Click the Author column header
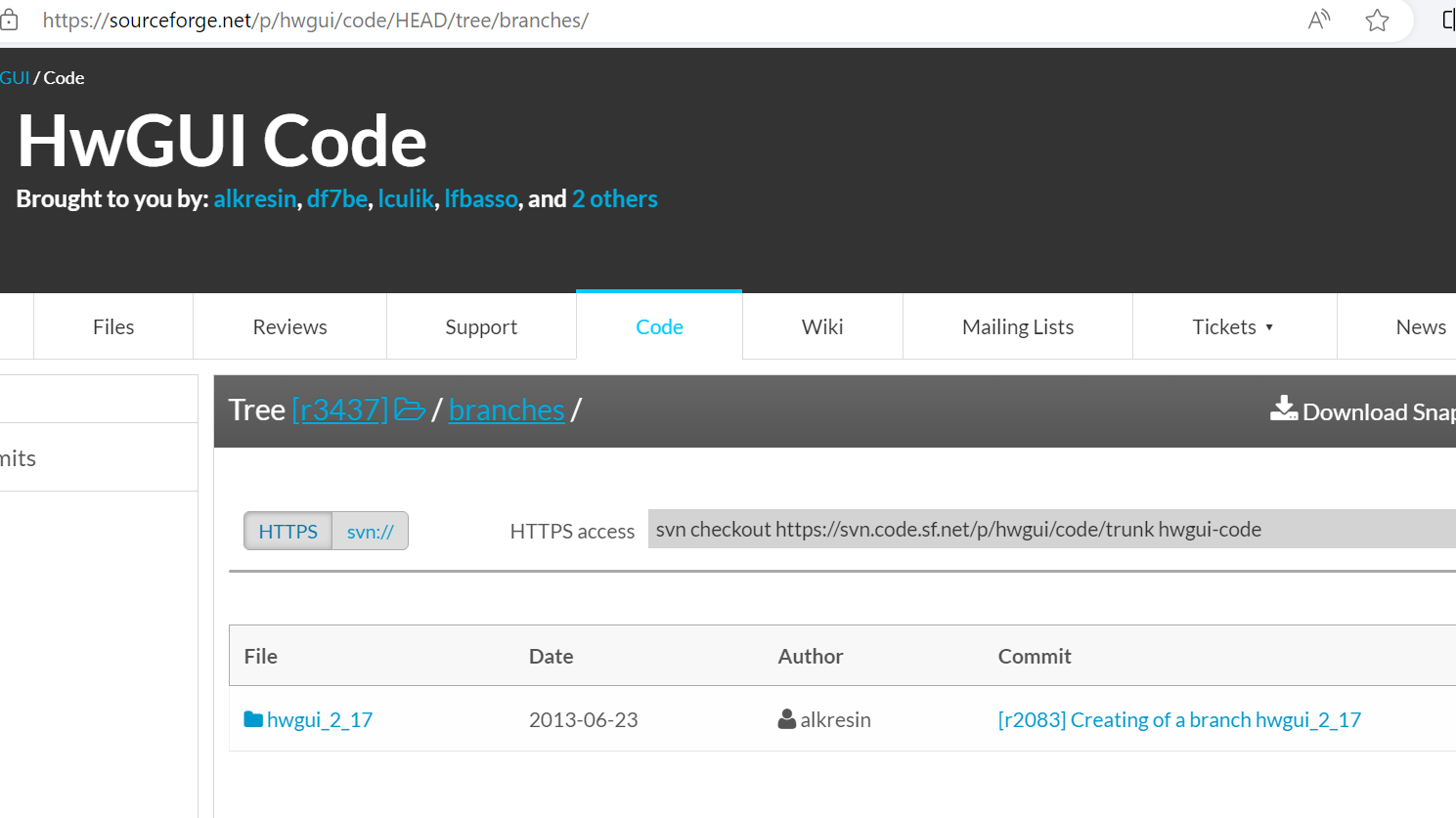 click(x=811, y=656)
